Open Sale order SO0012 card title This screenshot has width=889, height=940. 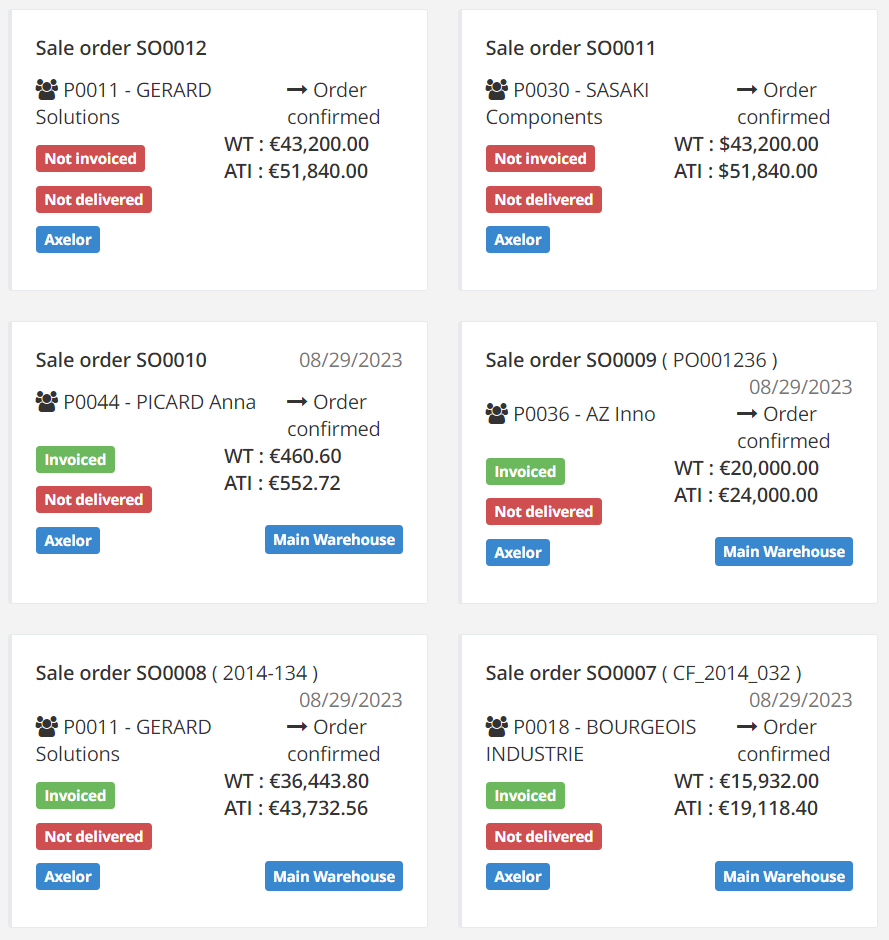[121, 48]
